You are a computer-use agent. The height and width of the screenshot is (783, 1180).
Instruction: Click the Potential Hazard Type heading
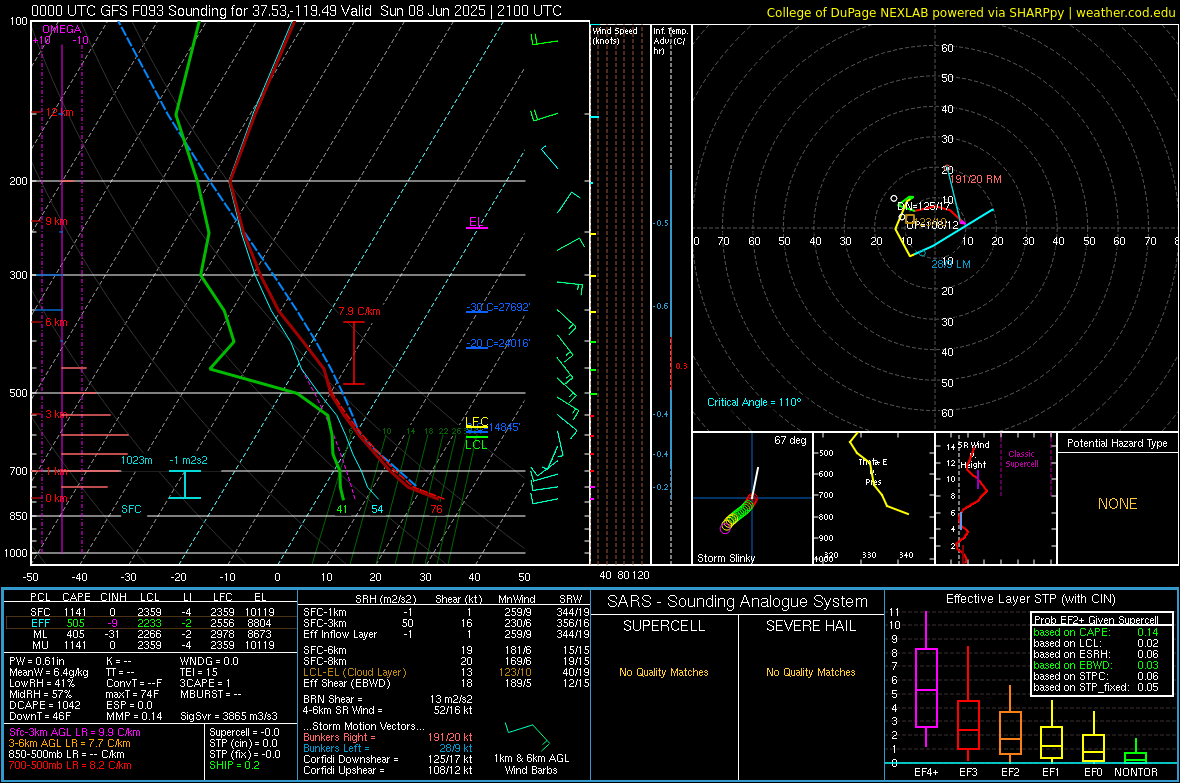1118,443
